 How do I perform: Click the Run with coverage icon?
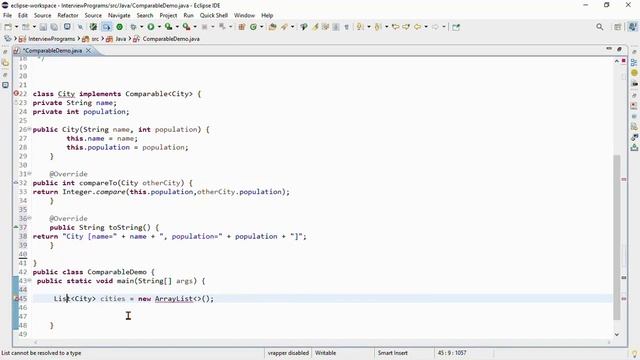(x=169, y=27)
